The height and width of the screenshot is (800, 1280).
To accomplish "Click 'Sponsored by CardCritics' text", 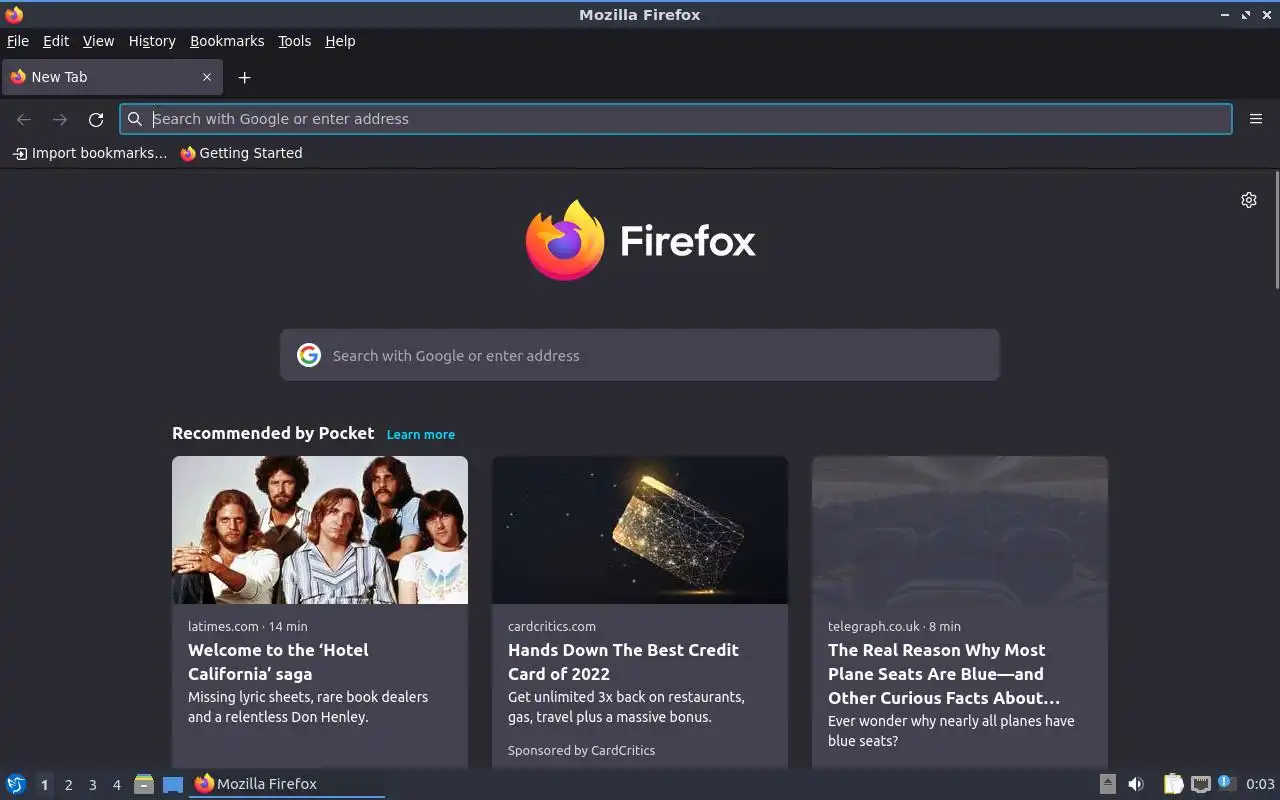I will 581,750.
